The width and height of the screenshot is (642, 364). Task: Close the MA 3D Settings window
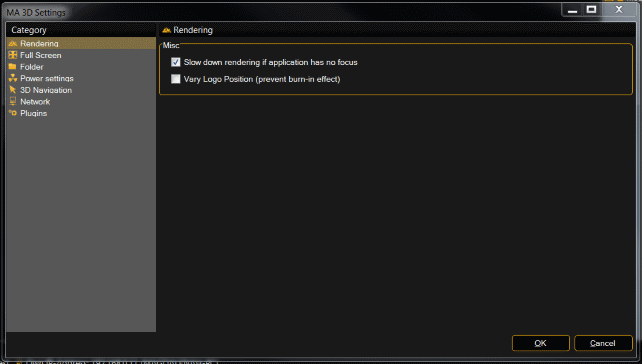pyautogui.click(x=619, y=10)
